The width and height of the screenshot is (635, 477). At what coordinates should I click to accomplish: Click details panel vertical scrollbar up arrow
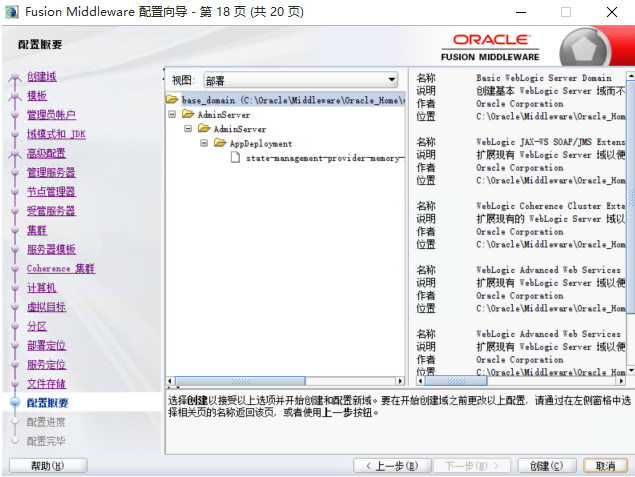(631, 76)
